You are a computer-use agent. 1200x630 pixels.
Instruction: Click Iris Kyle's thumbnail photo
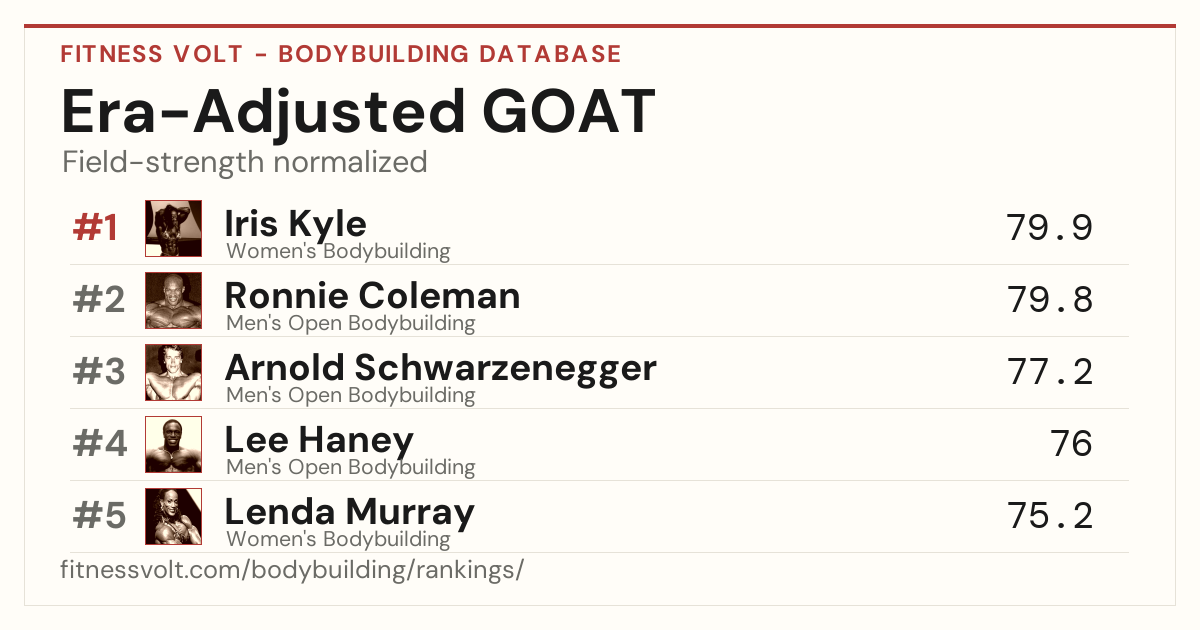(x=174, y=229)
